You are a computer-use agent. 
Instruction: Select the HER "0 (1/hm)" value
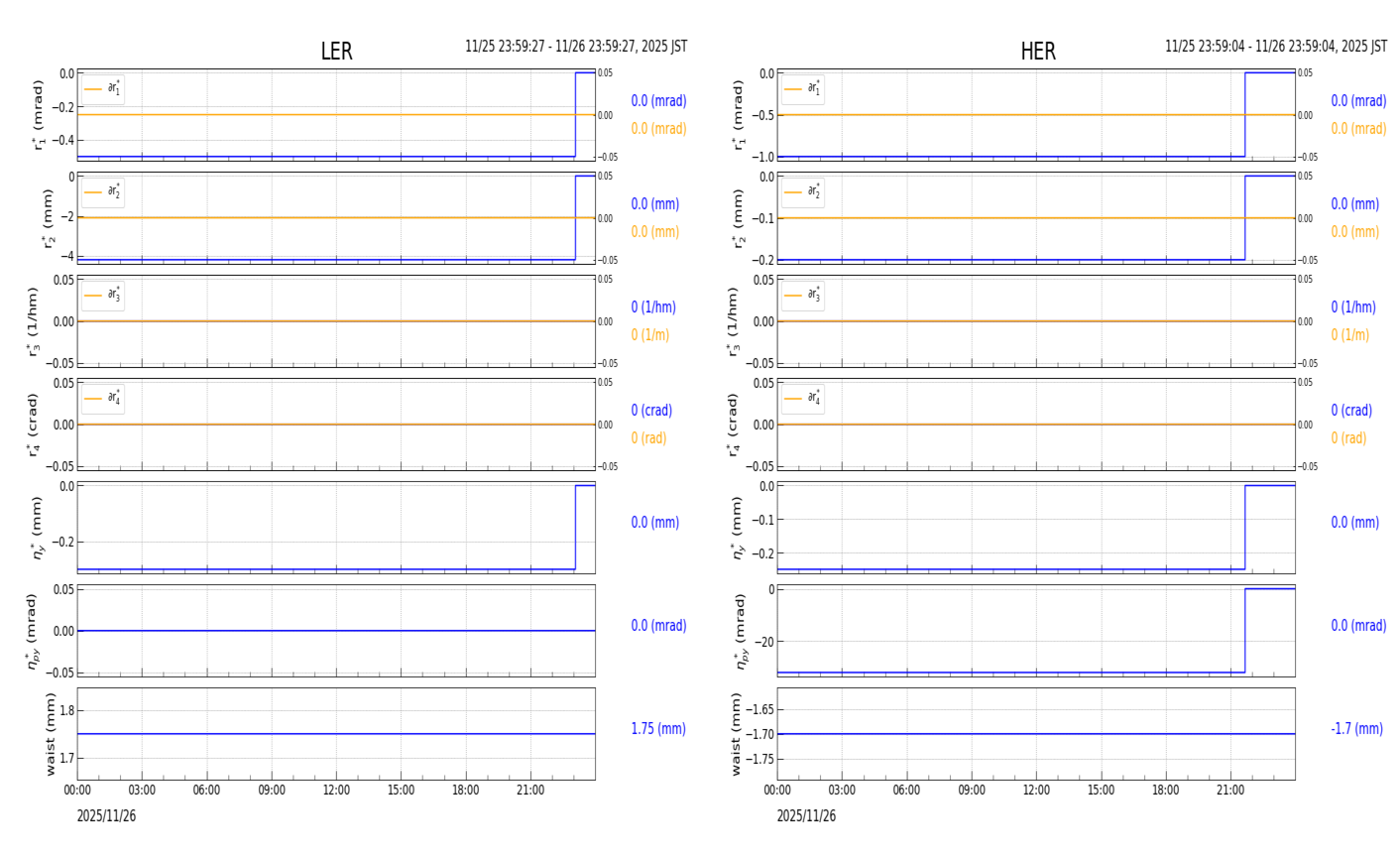1353,307
